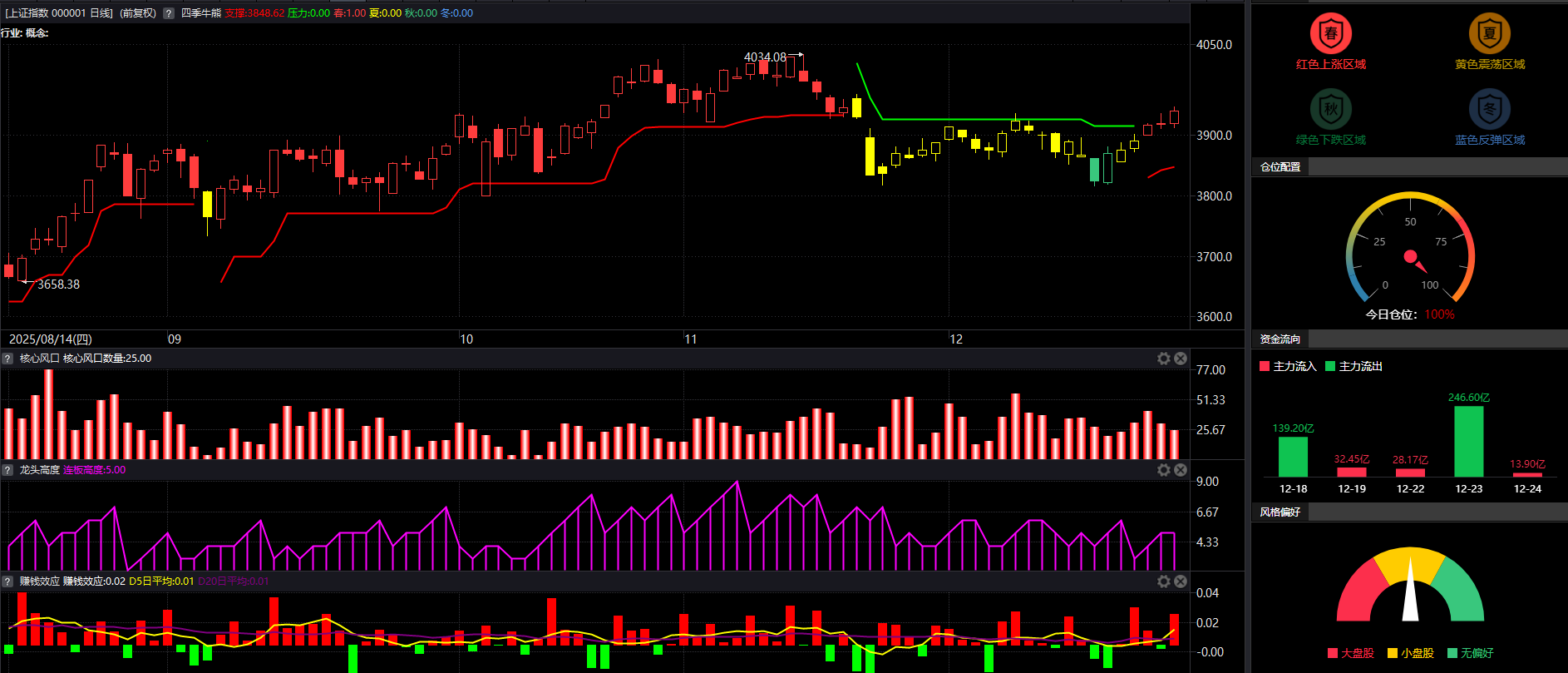The height and width of the screenshot is (673, 1568).
Task: Click the 3900.0 price axis label
Action: (x=1214, y=136)
